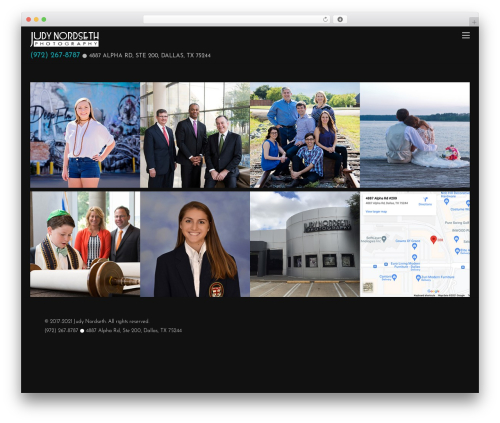Open the hamburger navigation menu
The width and height of the screenshot is (500, 423).
pyautogui.click(x=466, y=35)
